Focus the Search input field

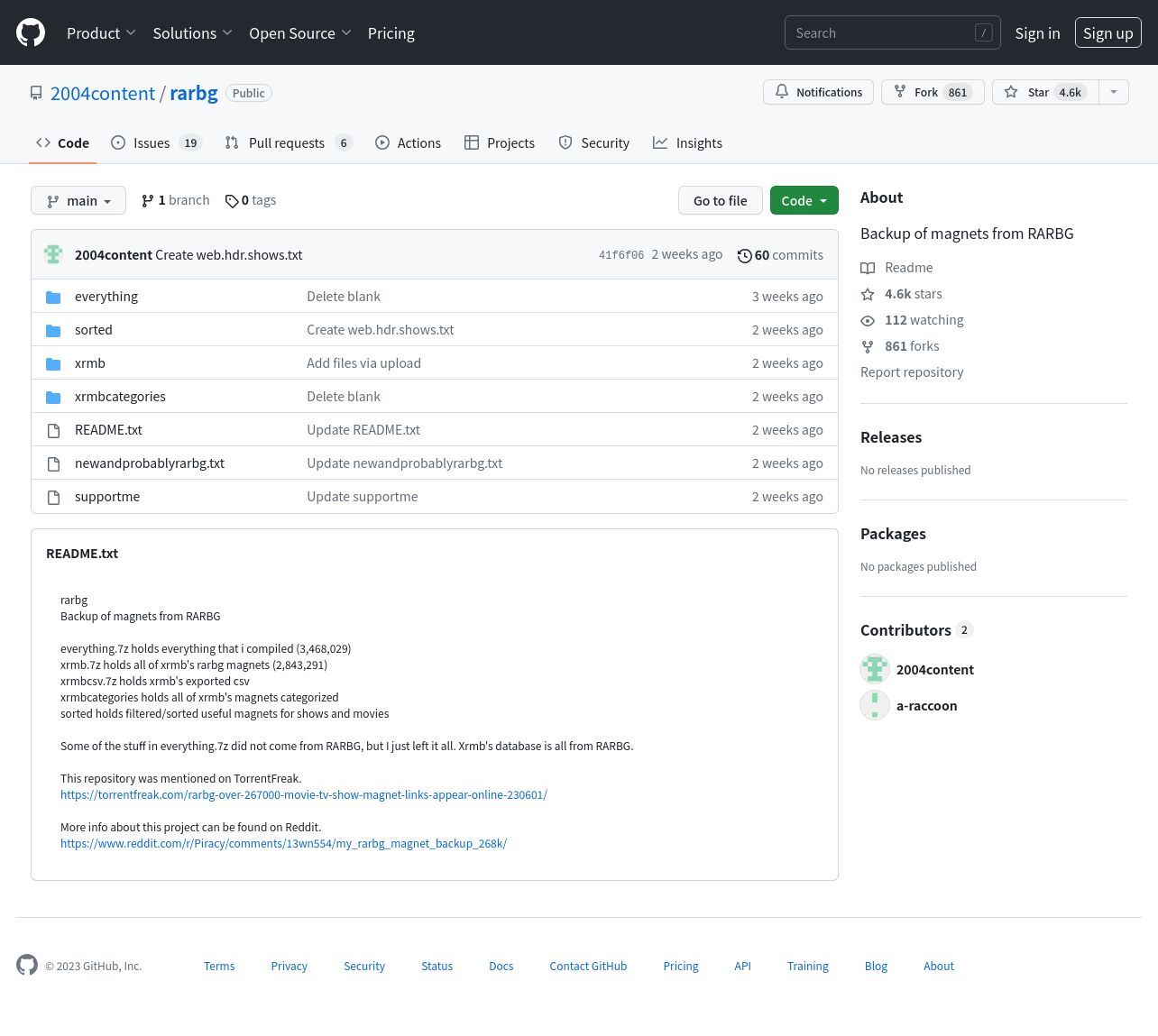893,32
